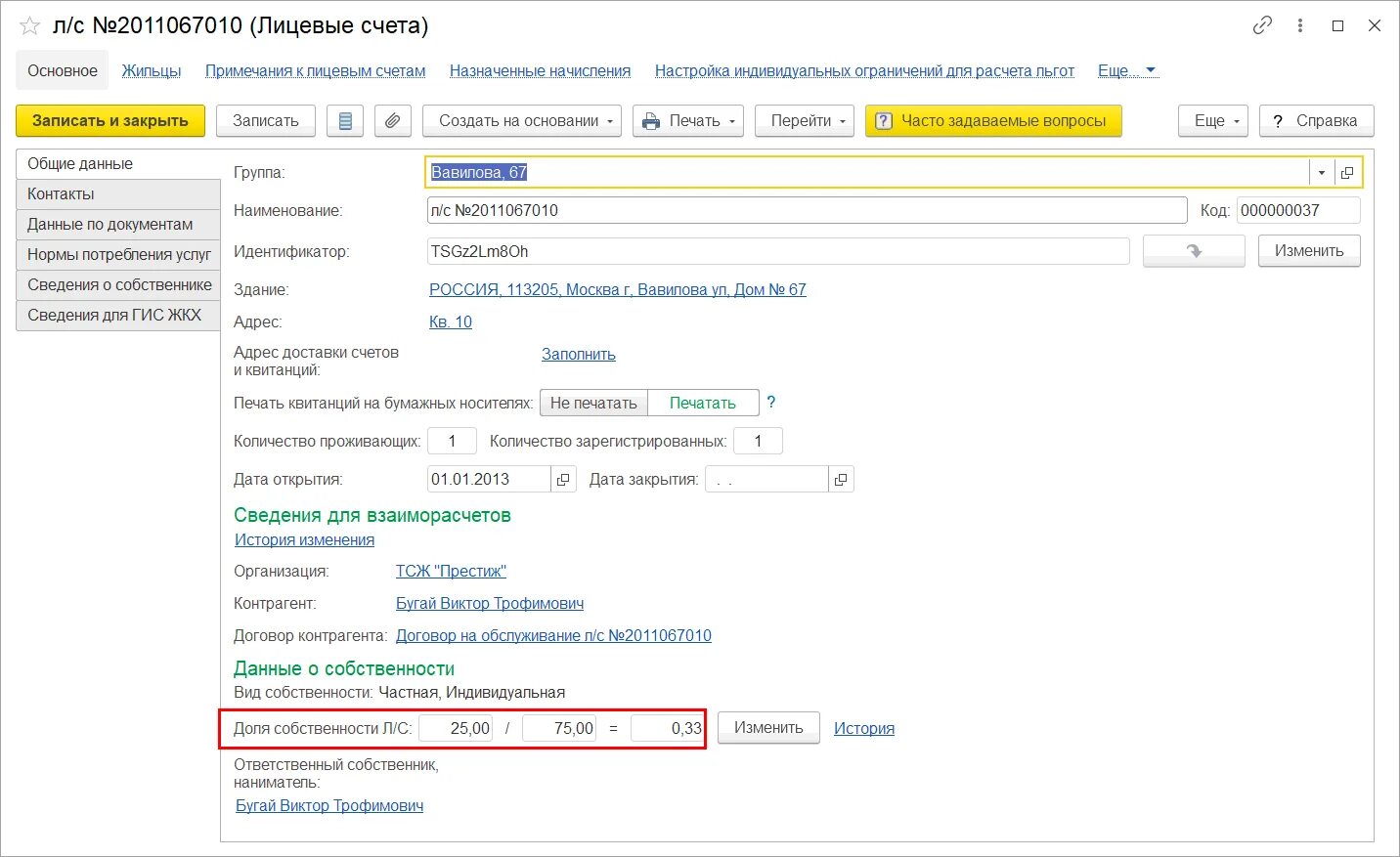The width and height of the screenshot is (1400, 857).
Task: Open the История изменения link
Action: [304, 539]
